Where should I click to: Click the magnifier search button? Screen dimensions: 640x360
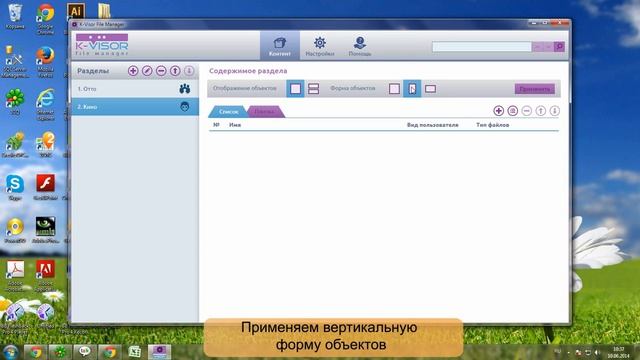tap(559, 47)
